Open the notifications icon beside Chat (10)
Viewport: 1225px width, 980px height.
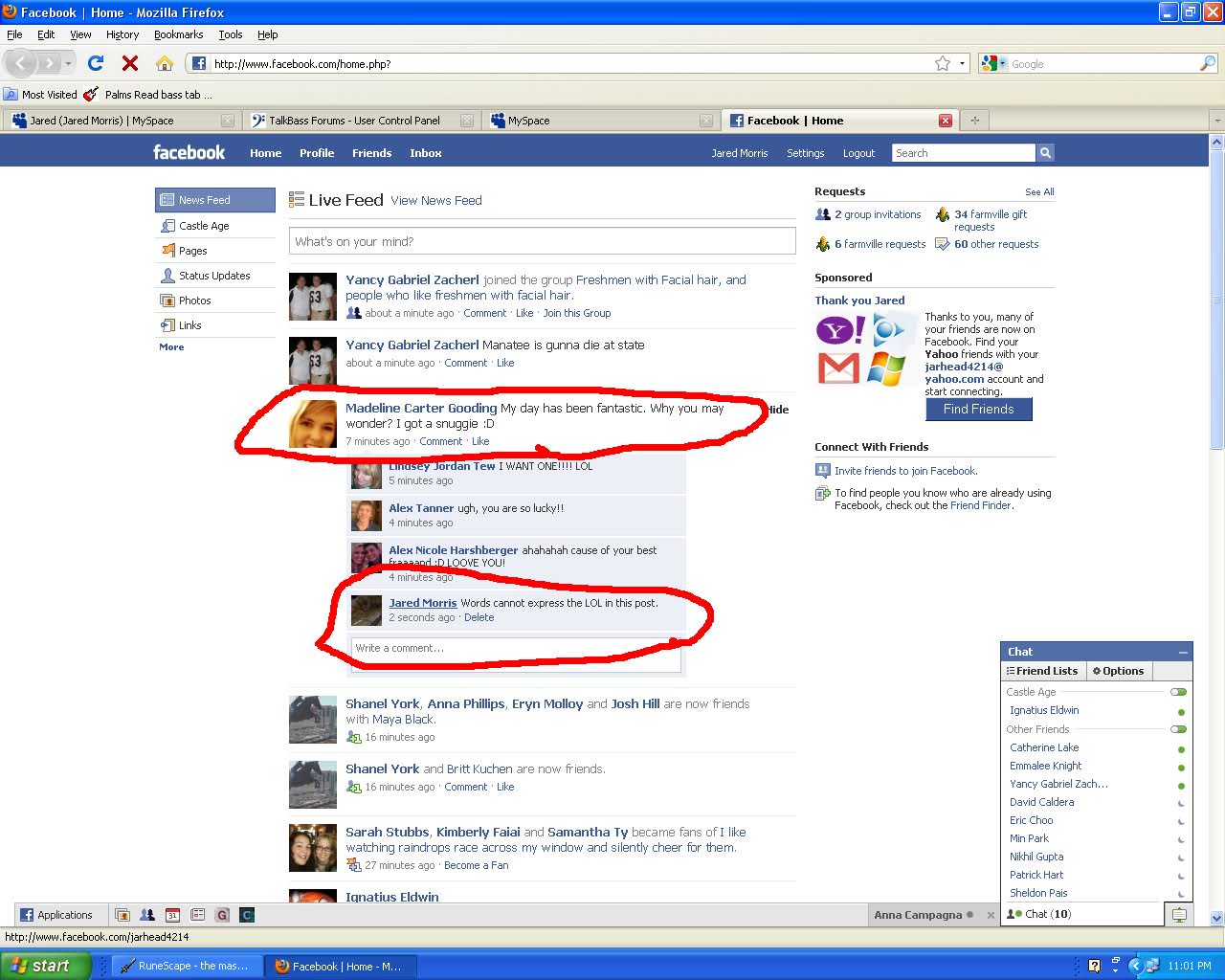[1179, 915]
